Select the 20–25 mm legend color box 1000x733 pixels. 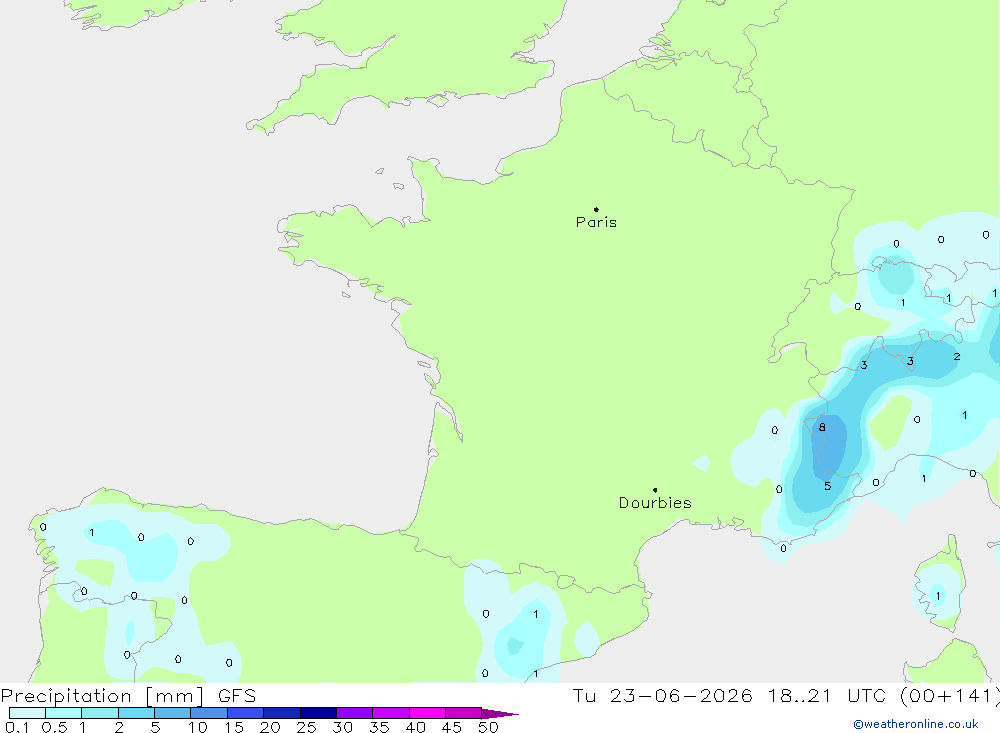tap(282, 713)
